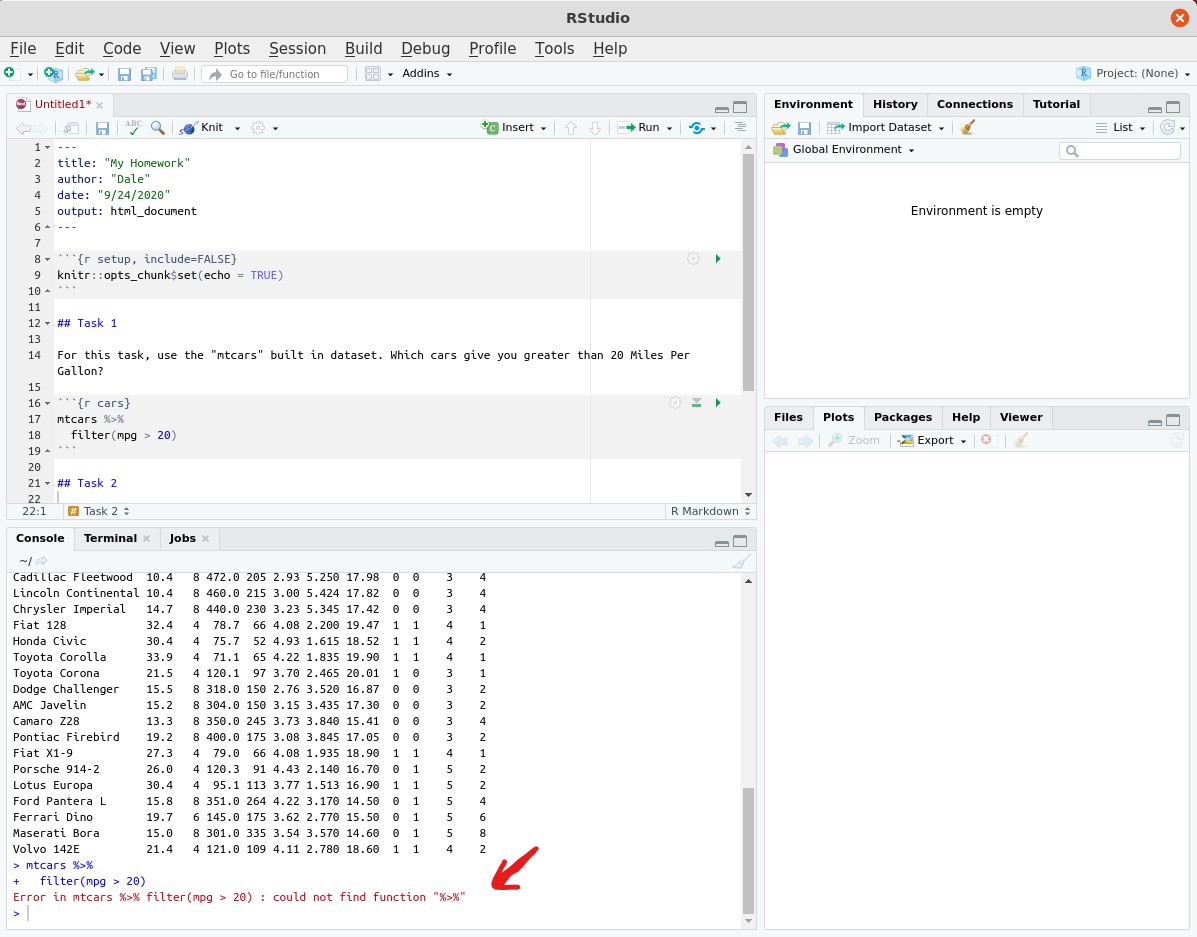Open Find/Replace magnifier in editor toolbar
The width and height of the screenshot is (1197, 937).
(x=157, y=128)
